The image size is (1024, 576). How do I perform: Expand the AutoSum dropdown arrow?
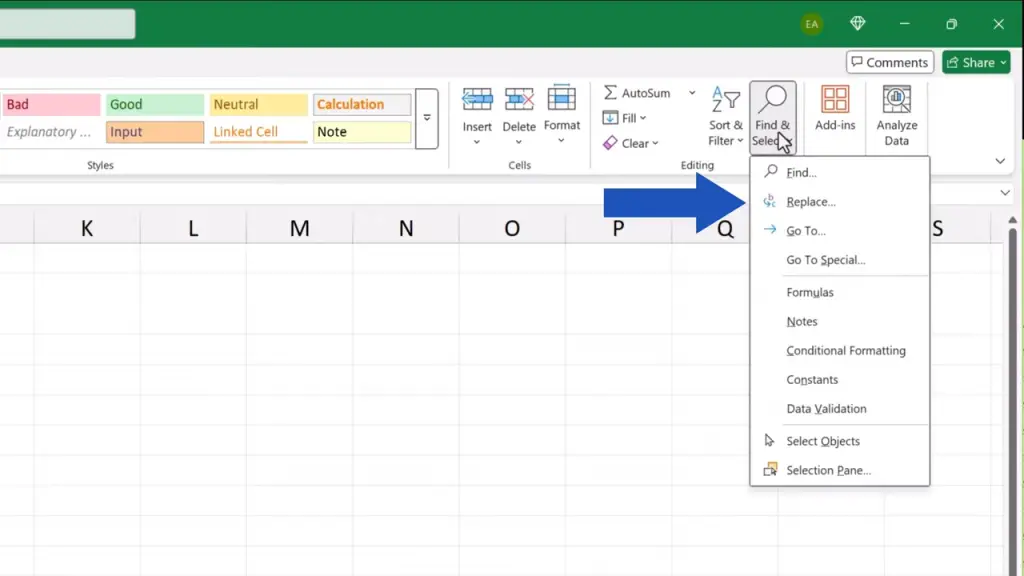pos(691,93)
